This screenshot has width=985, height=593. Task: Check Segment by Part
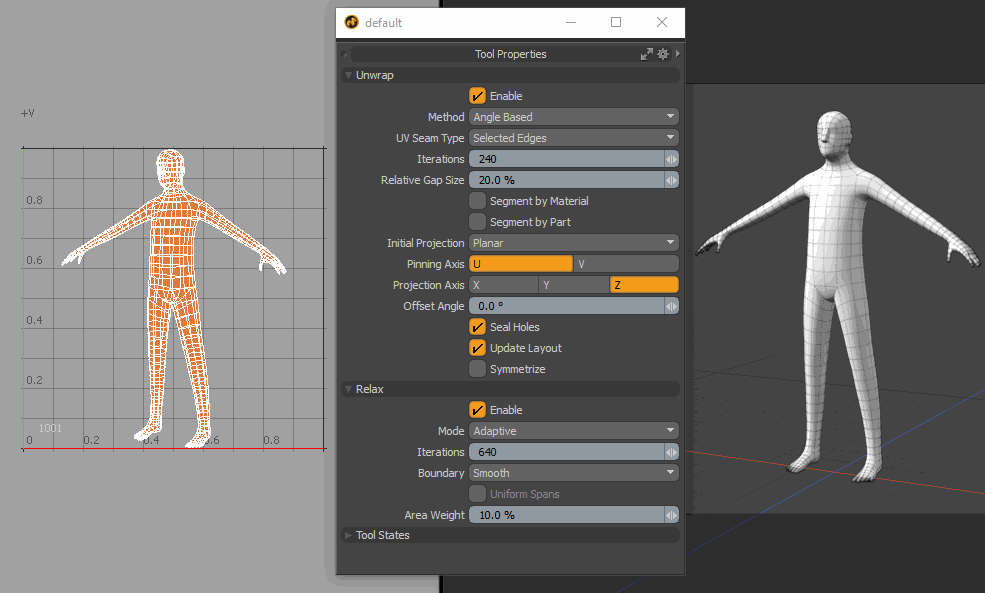477,221
